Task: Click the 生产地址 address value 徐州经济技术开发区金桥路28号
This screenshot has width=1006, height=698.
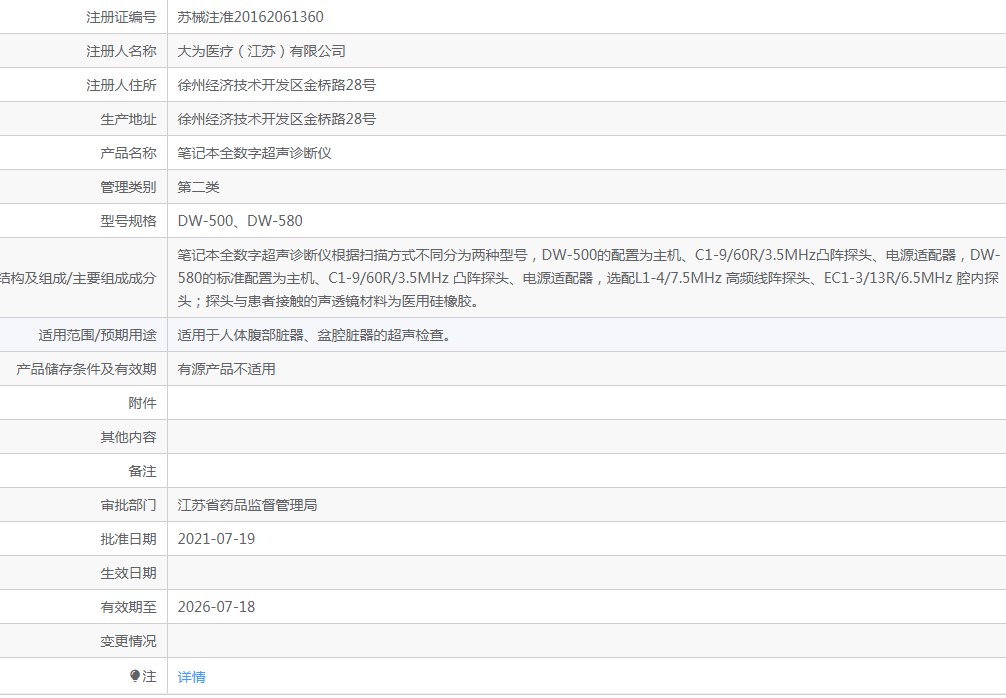Action: pyautogui.click(x=277, y=119)
